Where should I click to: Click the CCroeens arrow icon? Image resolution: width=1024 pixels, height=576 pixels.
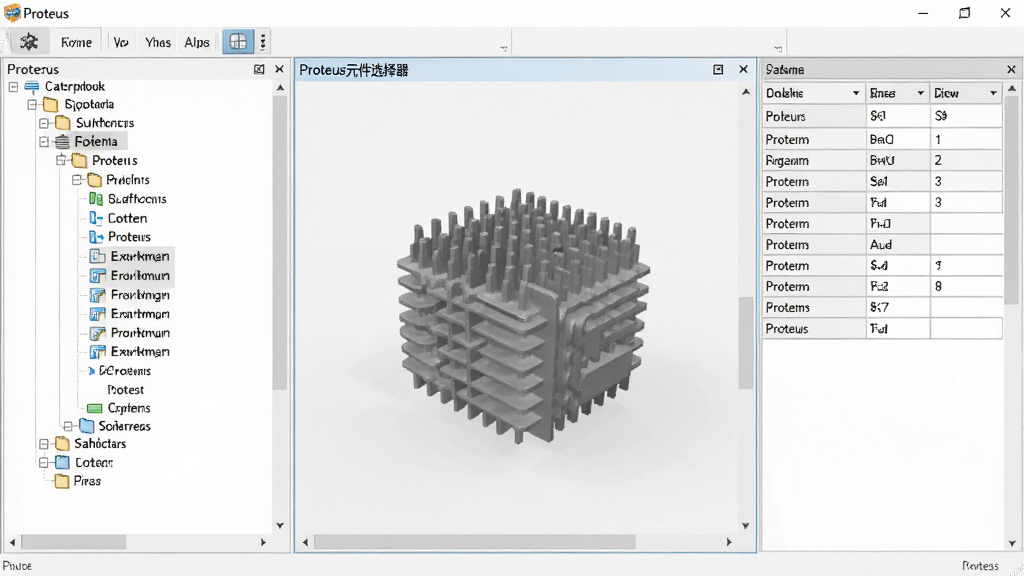tap(91, 371)
